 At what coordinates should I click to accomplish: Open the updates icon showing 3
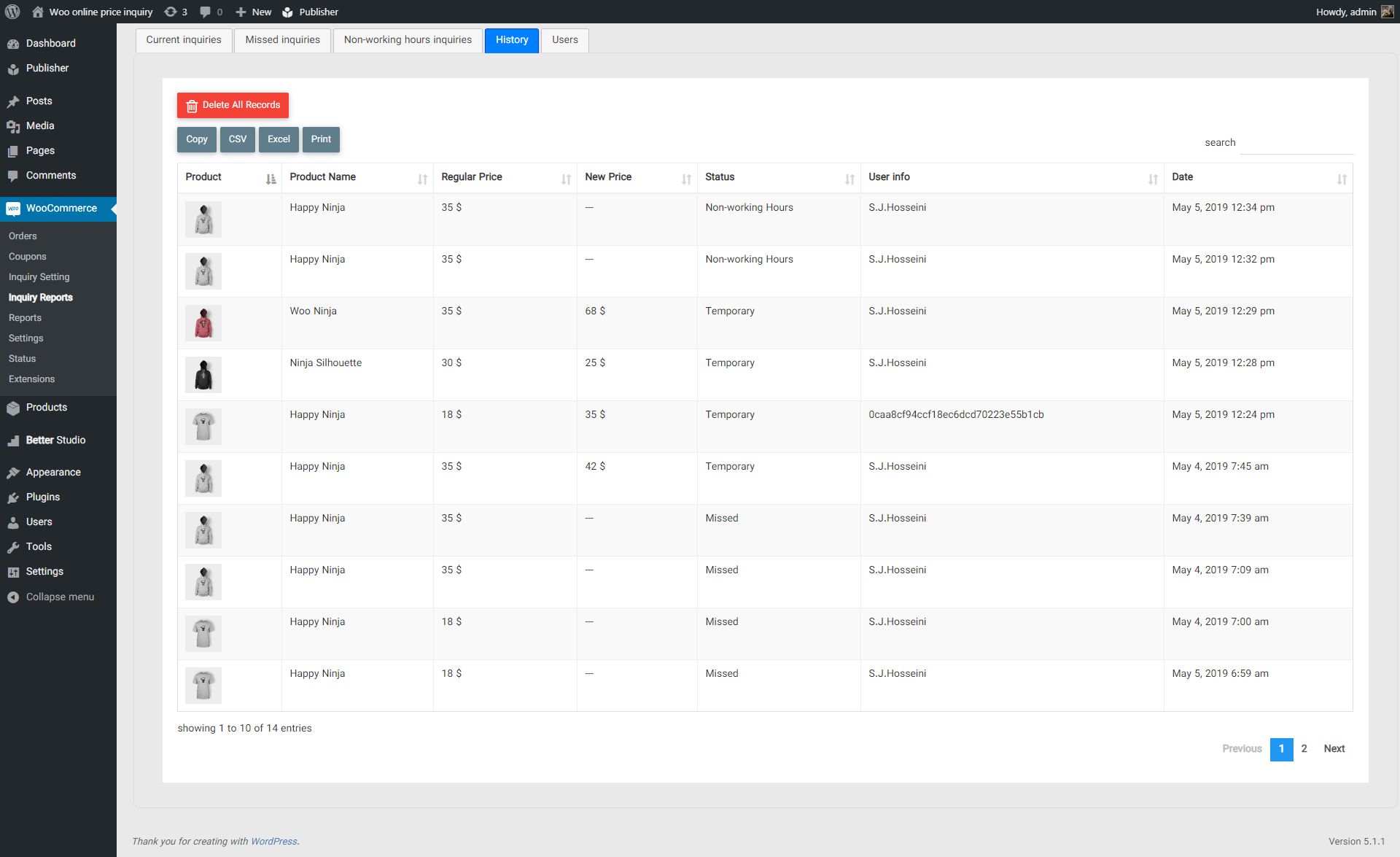coord(171,12)
